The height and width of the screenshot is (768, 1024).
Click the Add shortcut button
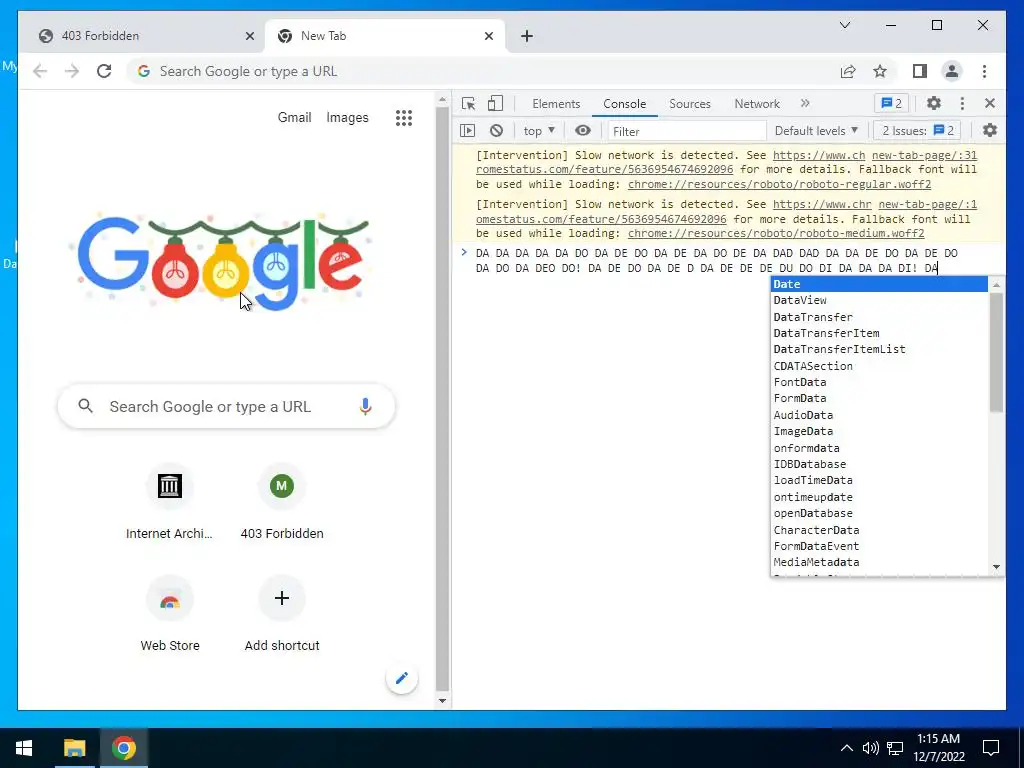click(x=282, y=615)
